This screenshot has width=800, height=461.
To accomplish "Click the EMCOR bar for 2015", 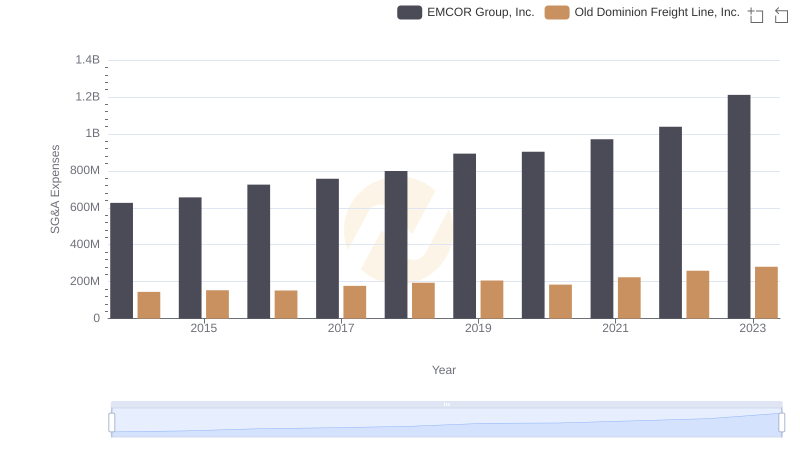I will point(190,258).
